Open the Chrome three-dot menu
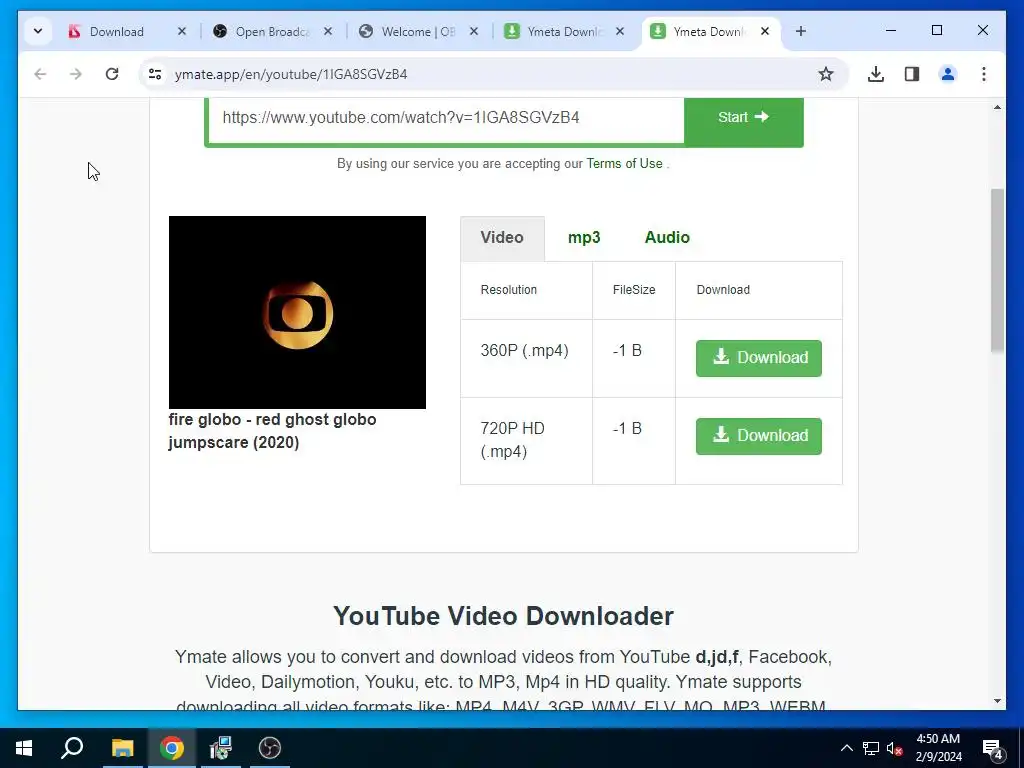Screen dimensions: 1024x768 pyautogui.click(x=984, y=74)
